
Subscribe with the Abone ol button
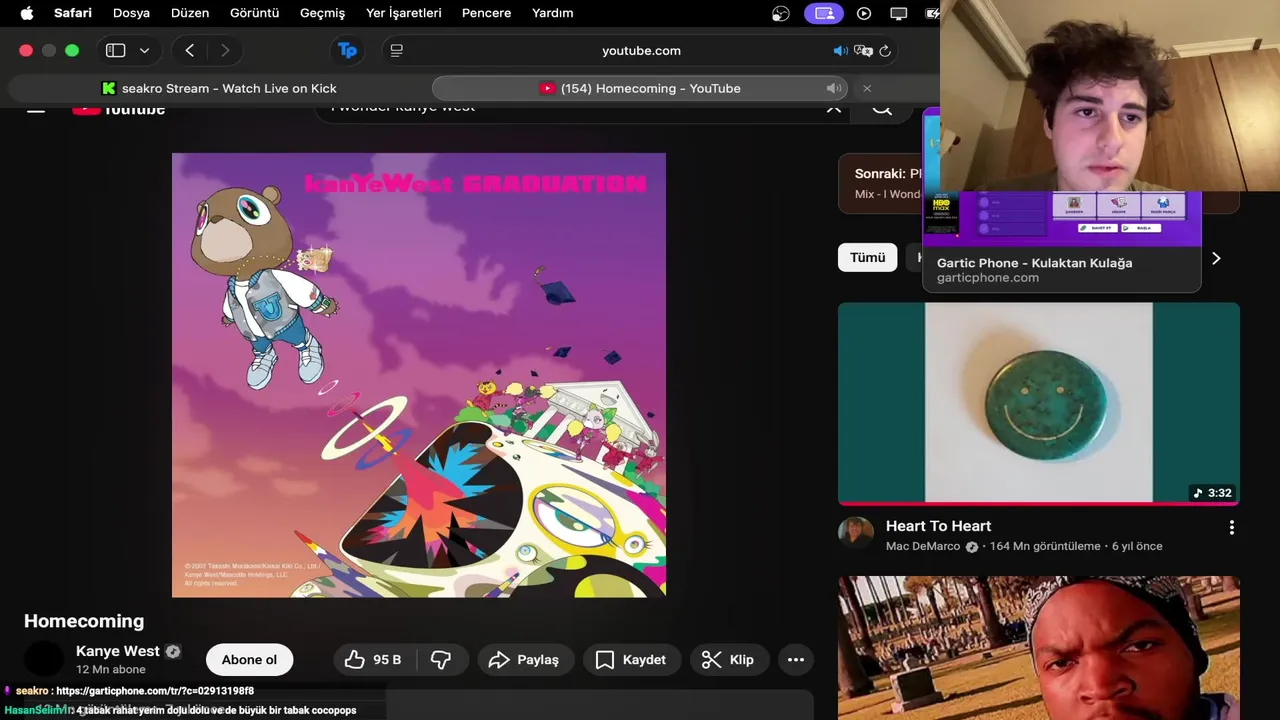point(249,659)
